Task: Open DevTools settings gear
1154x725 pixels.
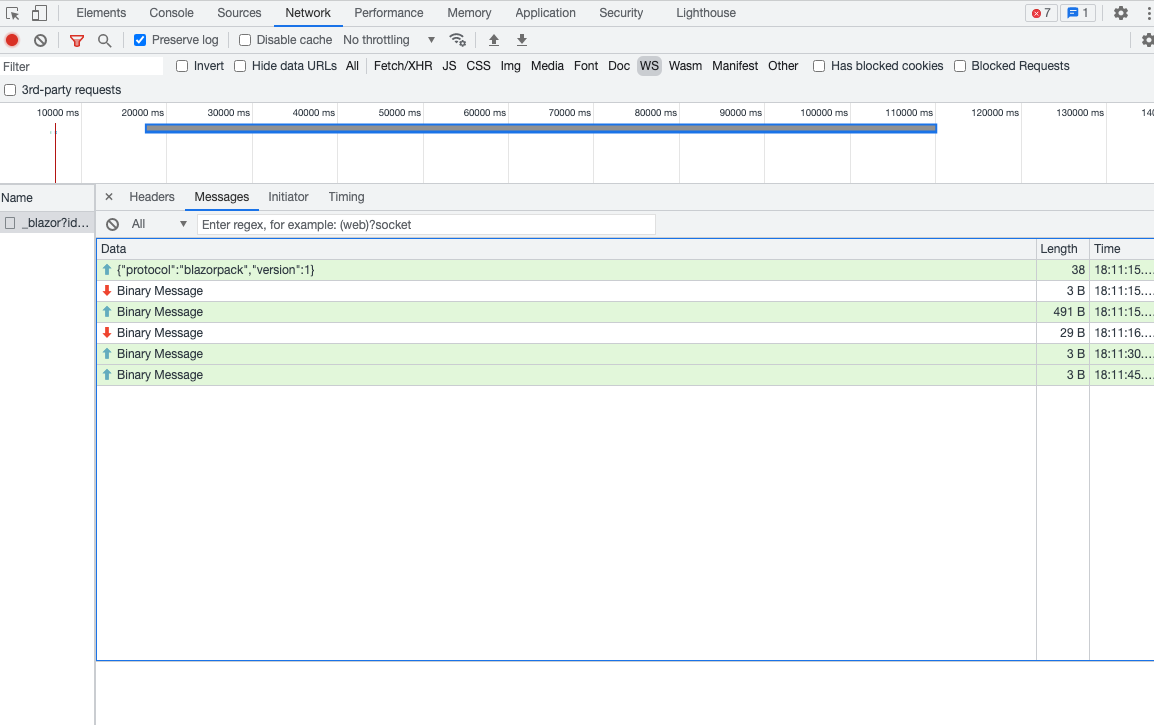Action: [x=1121, y=13]
